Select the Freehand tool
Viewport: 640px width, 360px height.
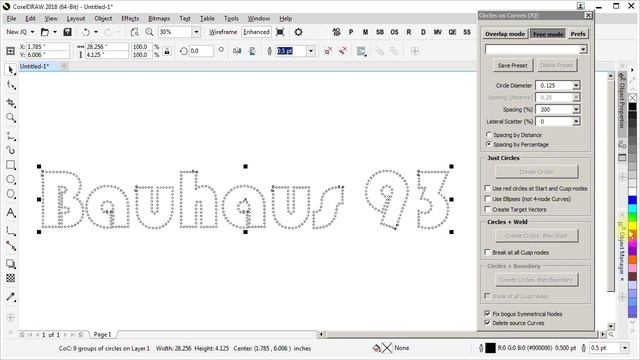[11, 136]
